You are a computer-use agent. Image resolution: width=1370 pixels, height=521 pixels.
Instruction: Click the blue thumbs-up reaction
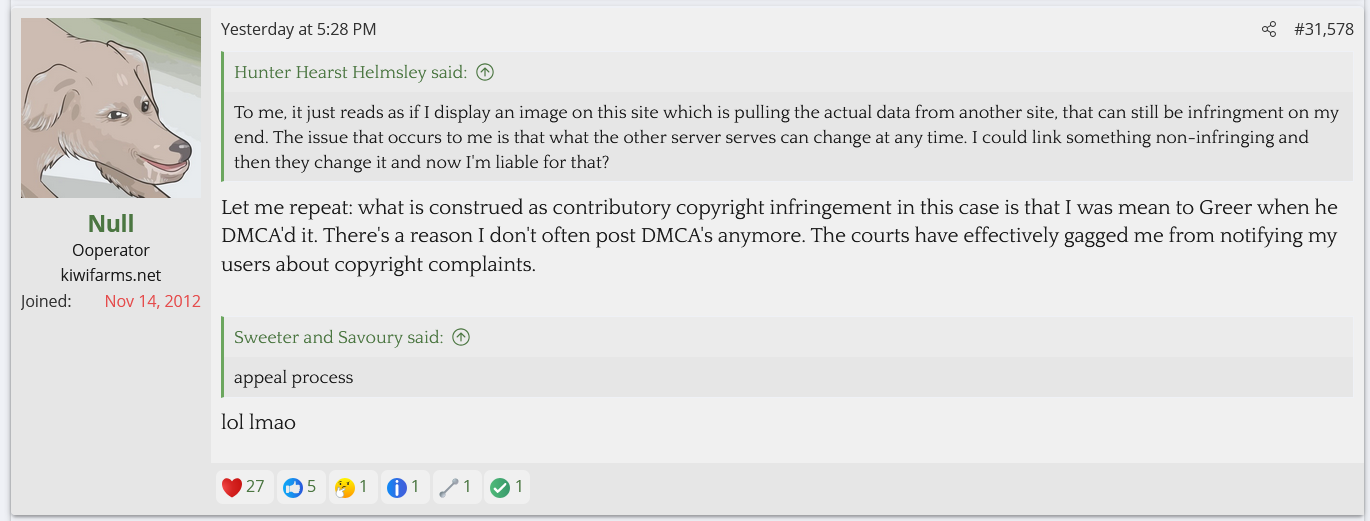pos(293,487)
